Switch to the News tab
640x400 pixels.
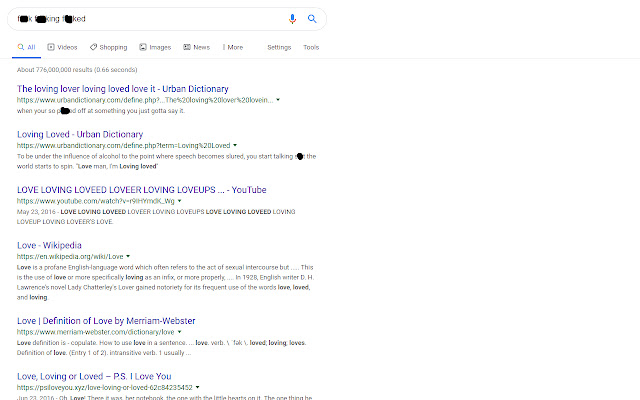196,47
